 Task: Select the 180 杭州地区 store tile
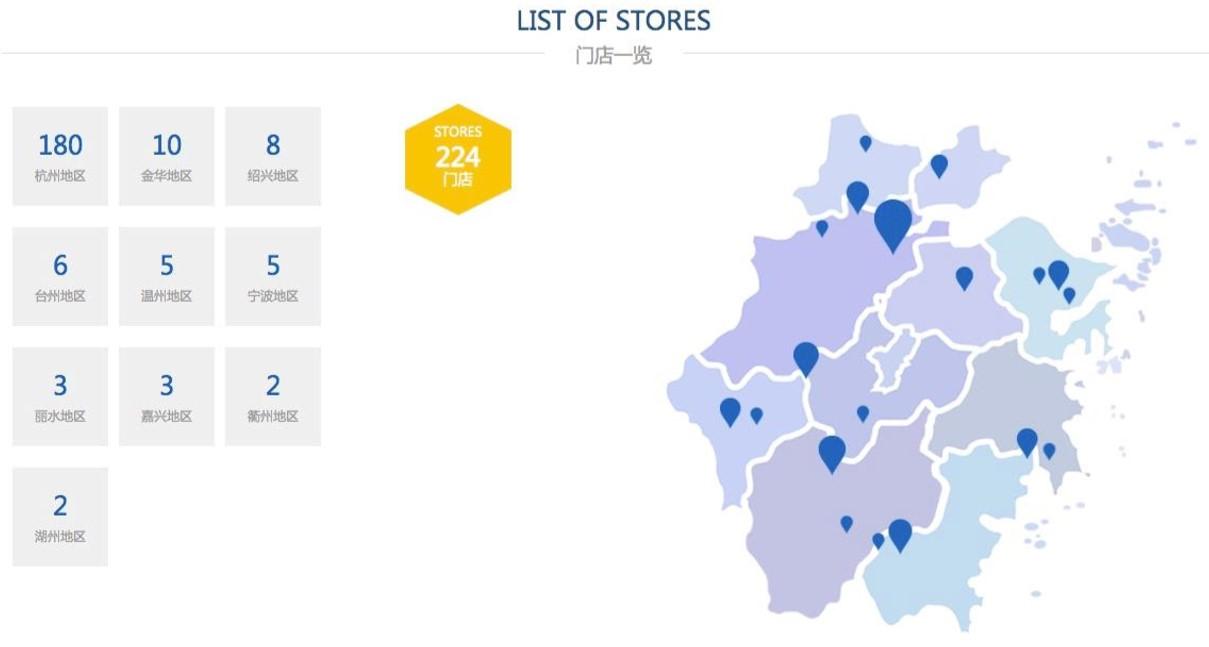coord(60,156)
